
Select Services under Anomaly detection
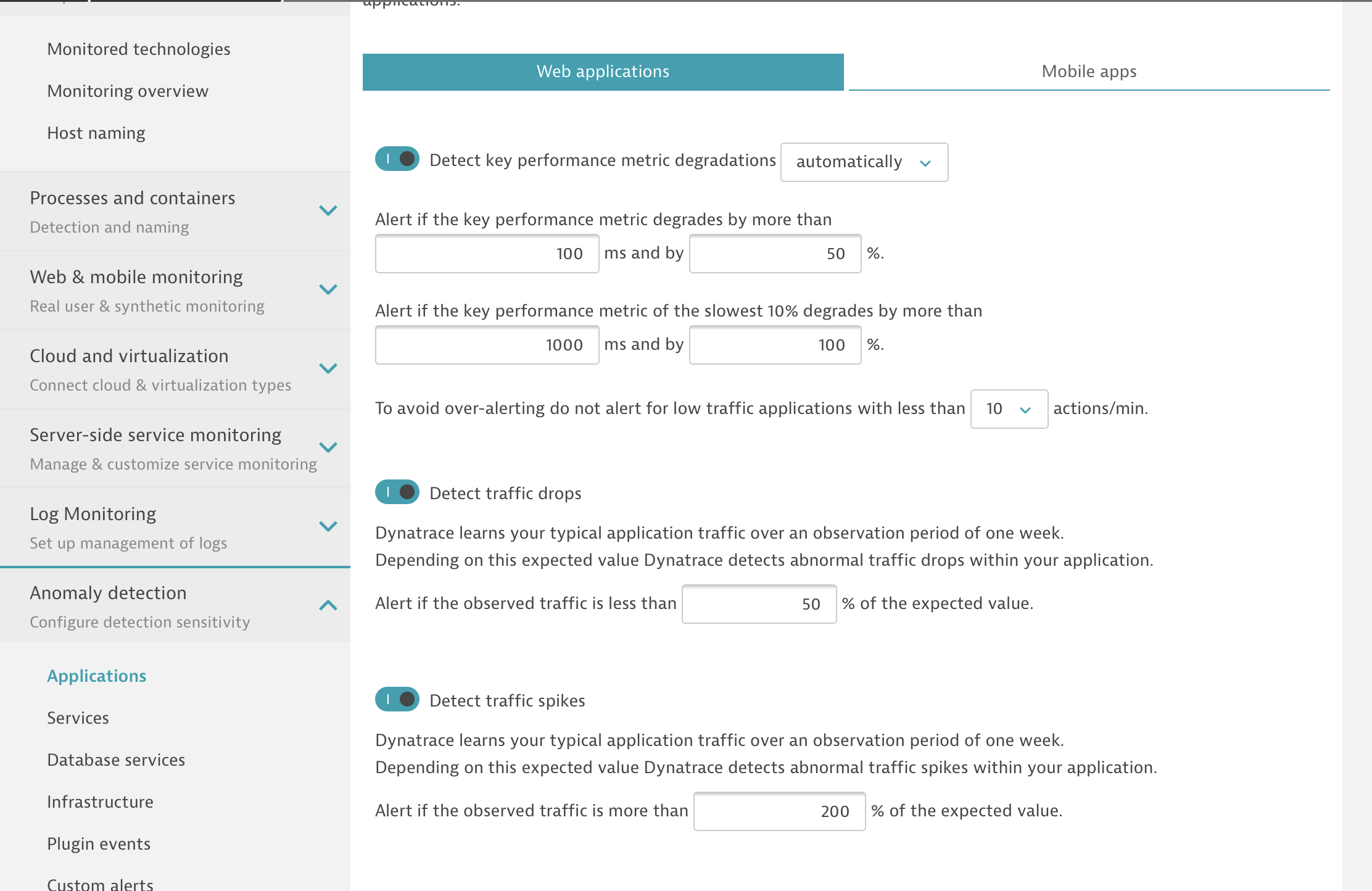(78, 718)
